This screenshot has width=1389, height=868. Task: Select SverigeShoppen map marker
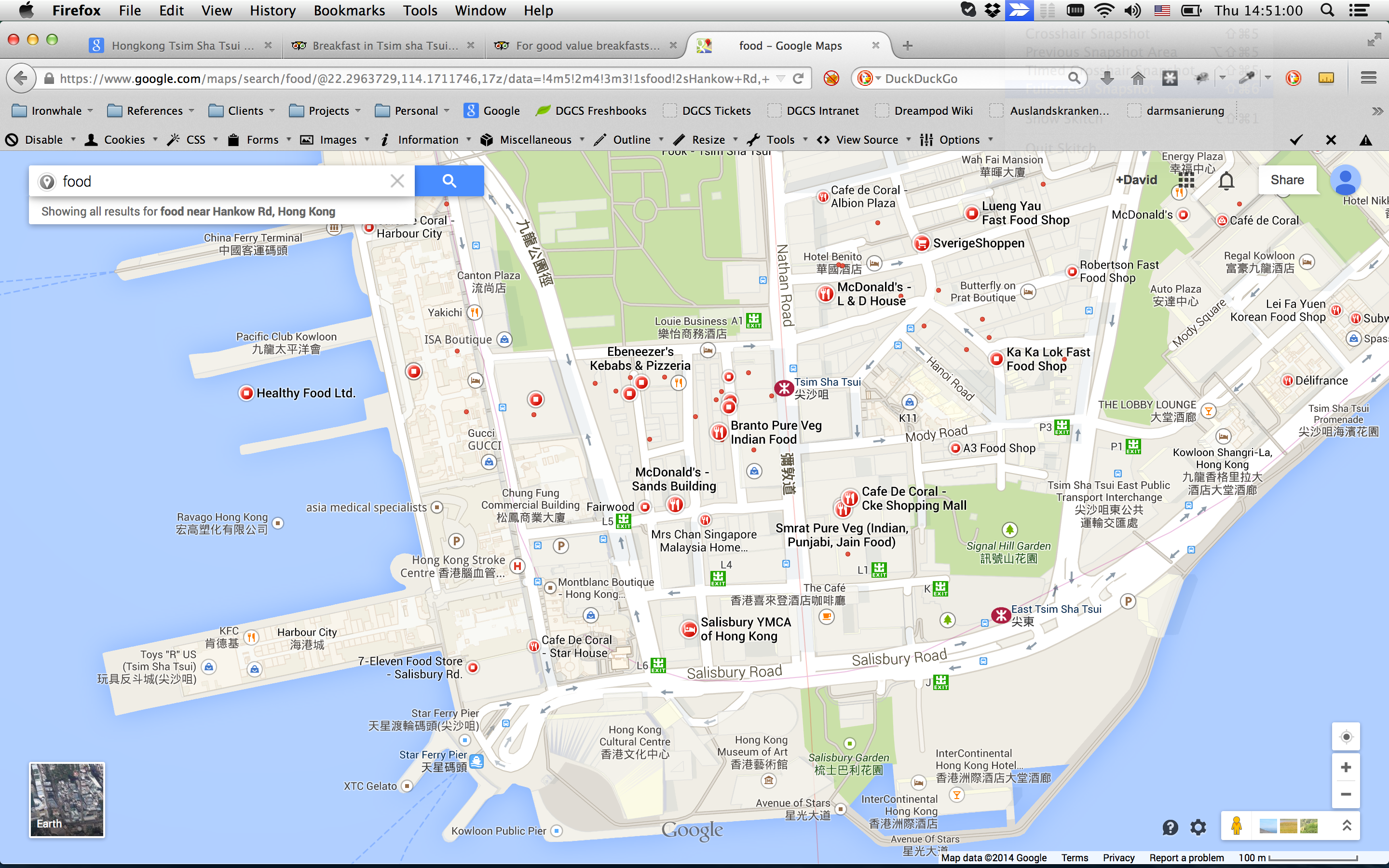pyautogui.click(x=921, y=243)
